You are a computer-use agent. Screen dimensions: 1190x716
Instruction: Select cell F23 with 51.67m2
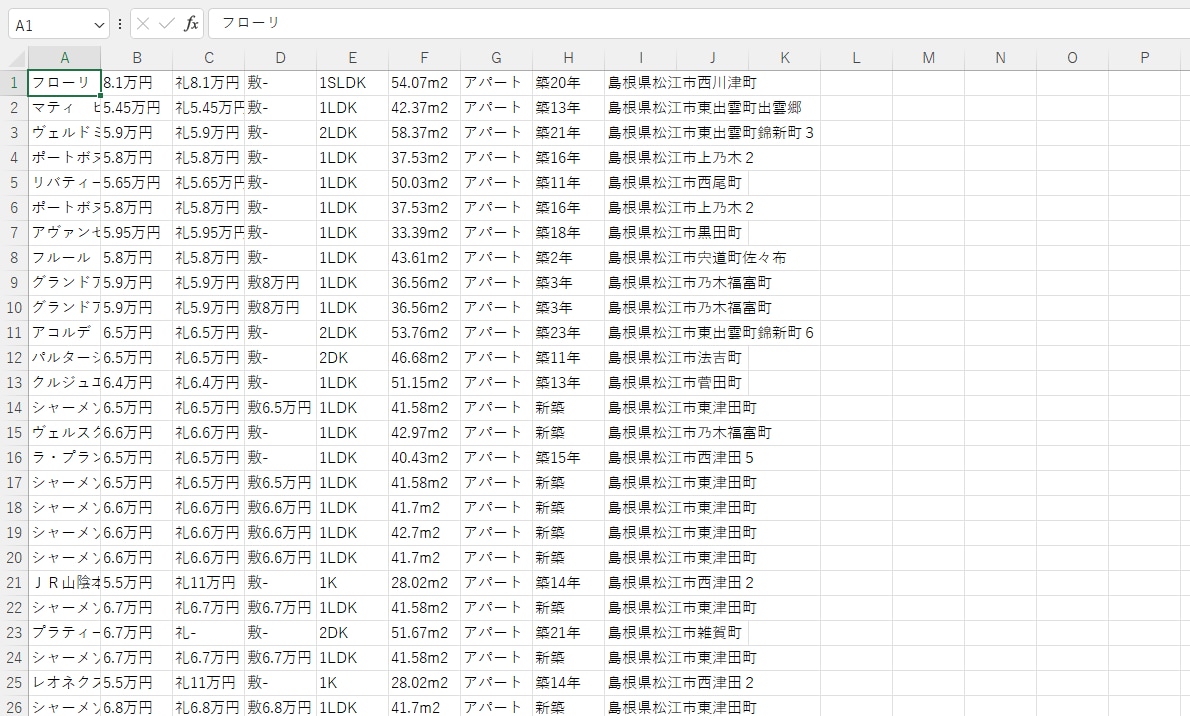[x=424, y=632]
